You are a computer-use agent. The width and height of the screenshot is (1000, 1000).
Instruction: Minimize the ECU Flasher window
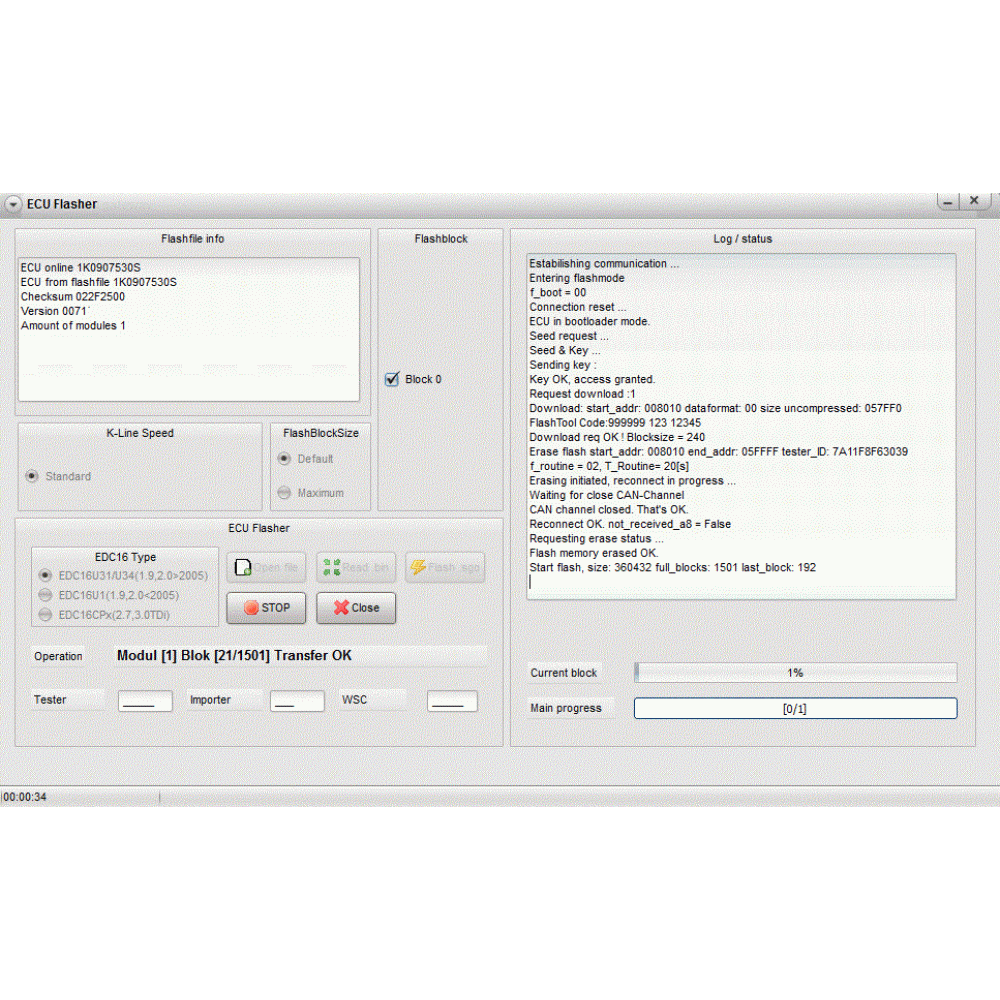tap(948, 202)
